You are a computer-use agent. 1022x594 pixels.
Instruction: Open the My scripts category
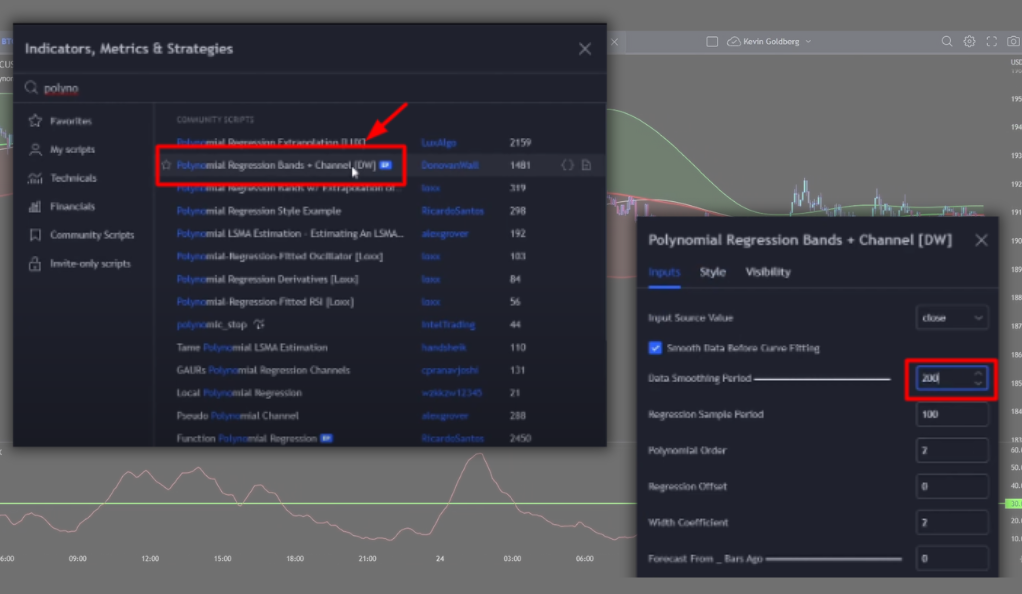[62, 149]
